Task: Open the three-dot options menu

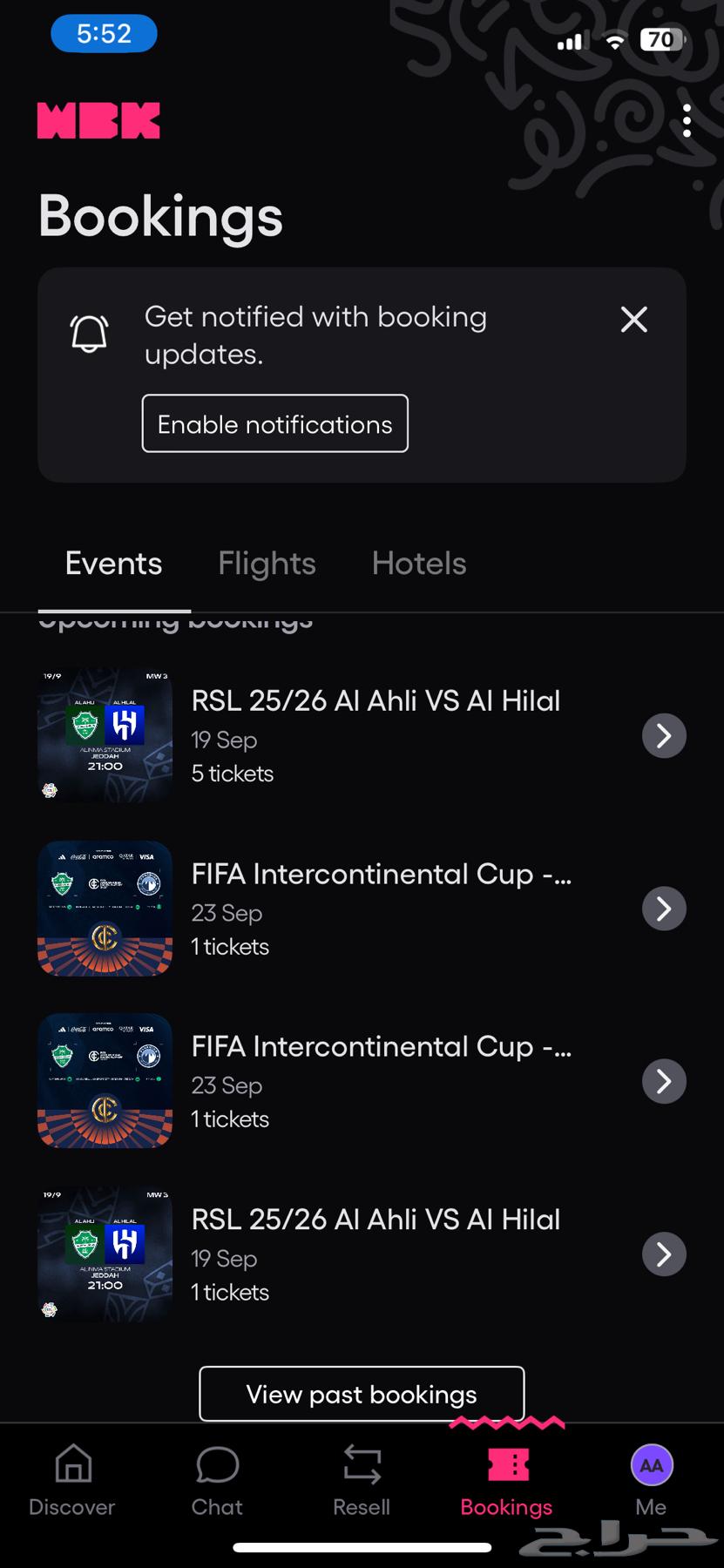Action: point(687,121)
